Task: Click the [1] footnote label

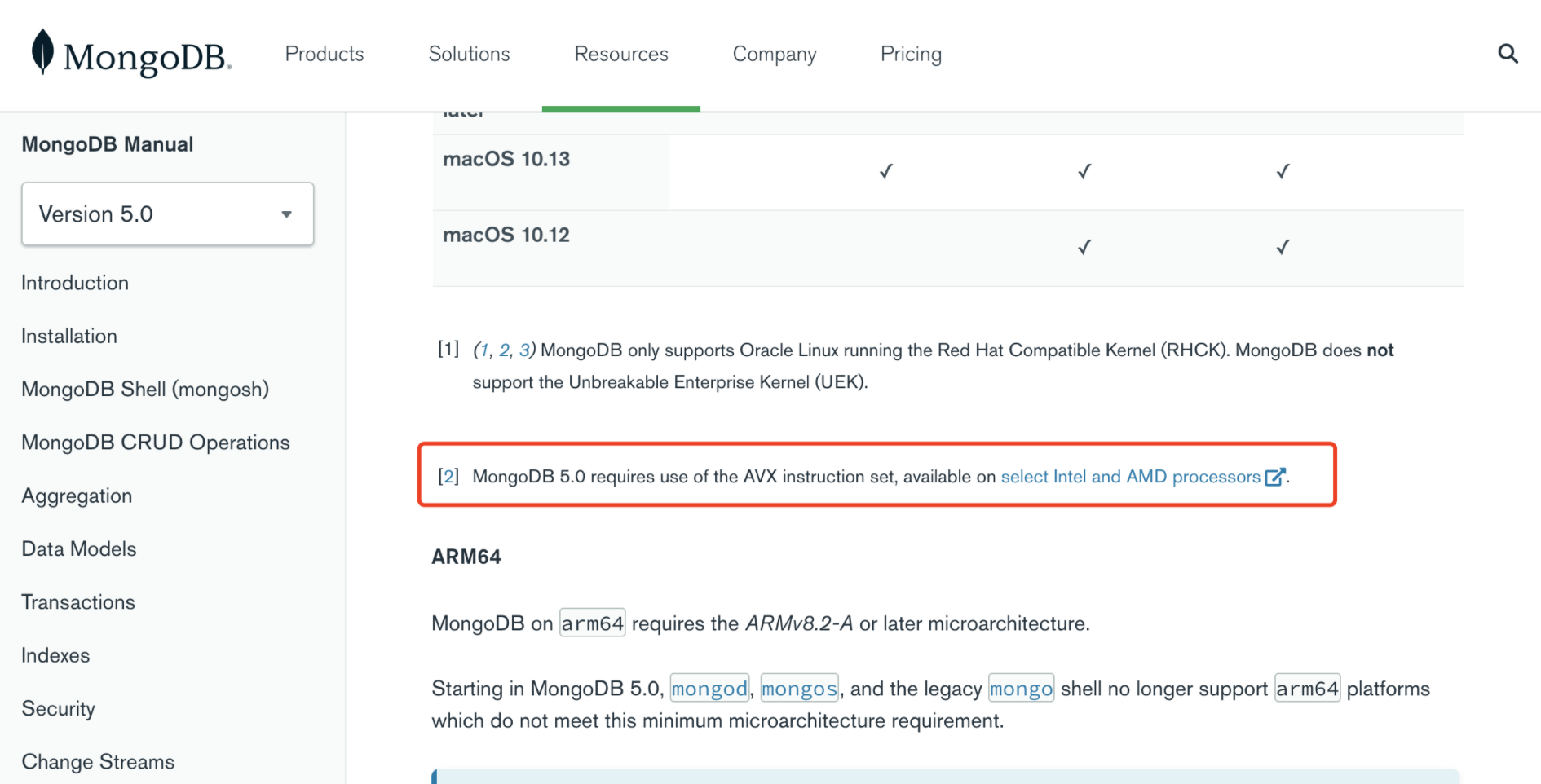Action: click(x=448, y=349)
